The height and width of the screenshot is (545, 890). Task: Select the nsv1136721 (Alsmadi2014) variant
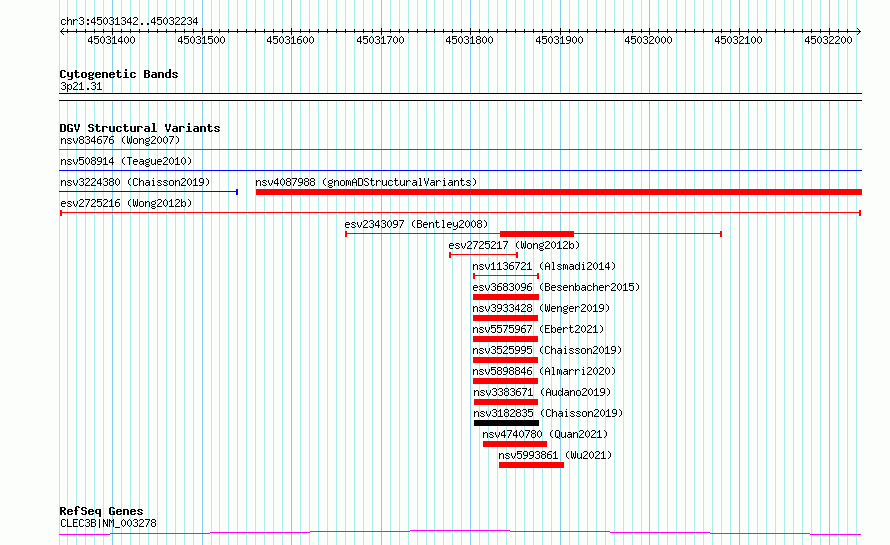click(543, 267)
